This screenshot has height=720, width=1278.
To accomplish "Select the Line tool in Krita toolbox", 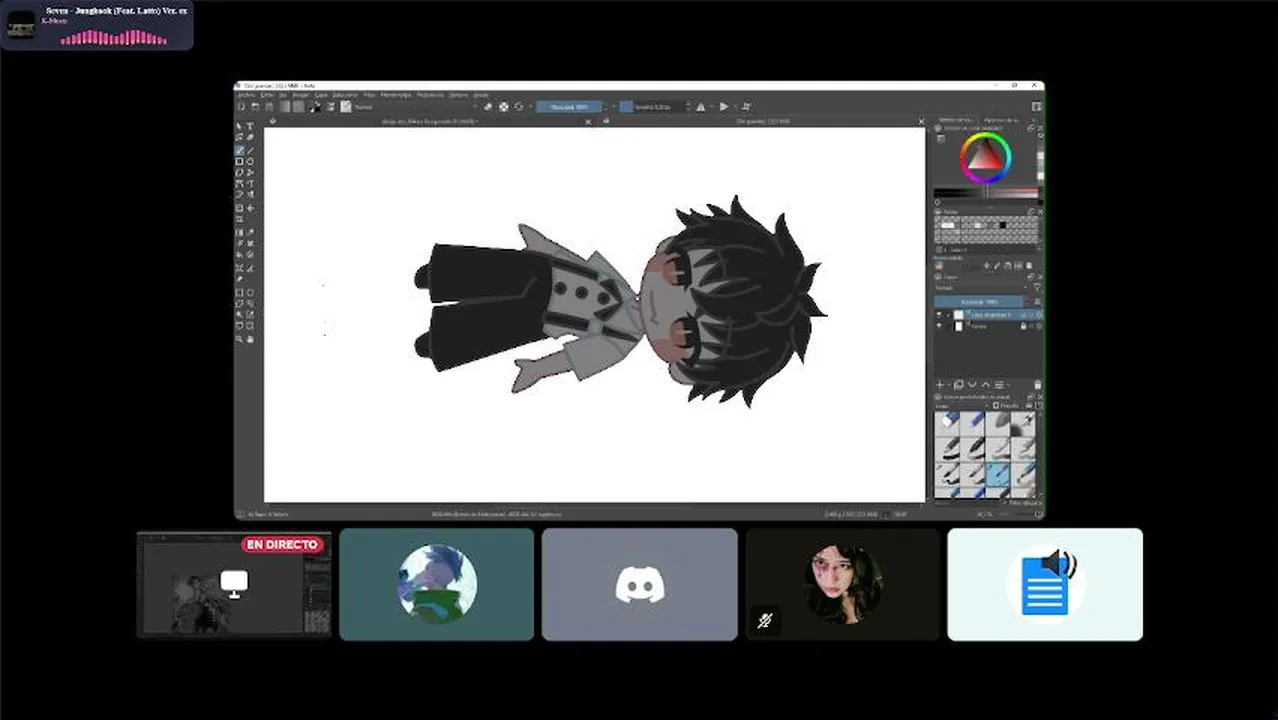I will tap(250, 150).
